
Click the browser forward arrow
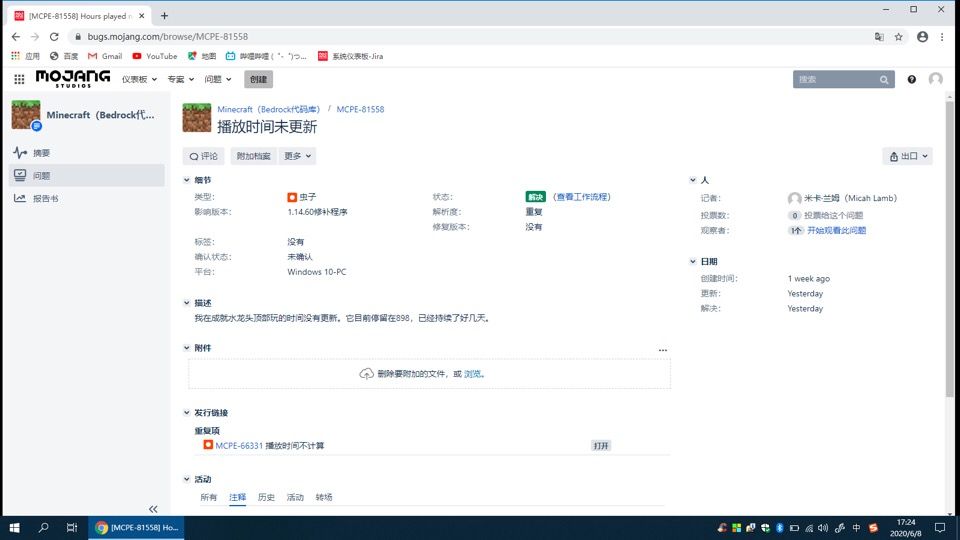pos(35,37)
